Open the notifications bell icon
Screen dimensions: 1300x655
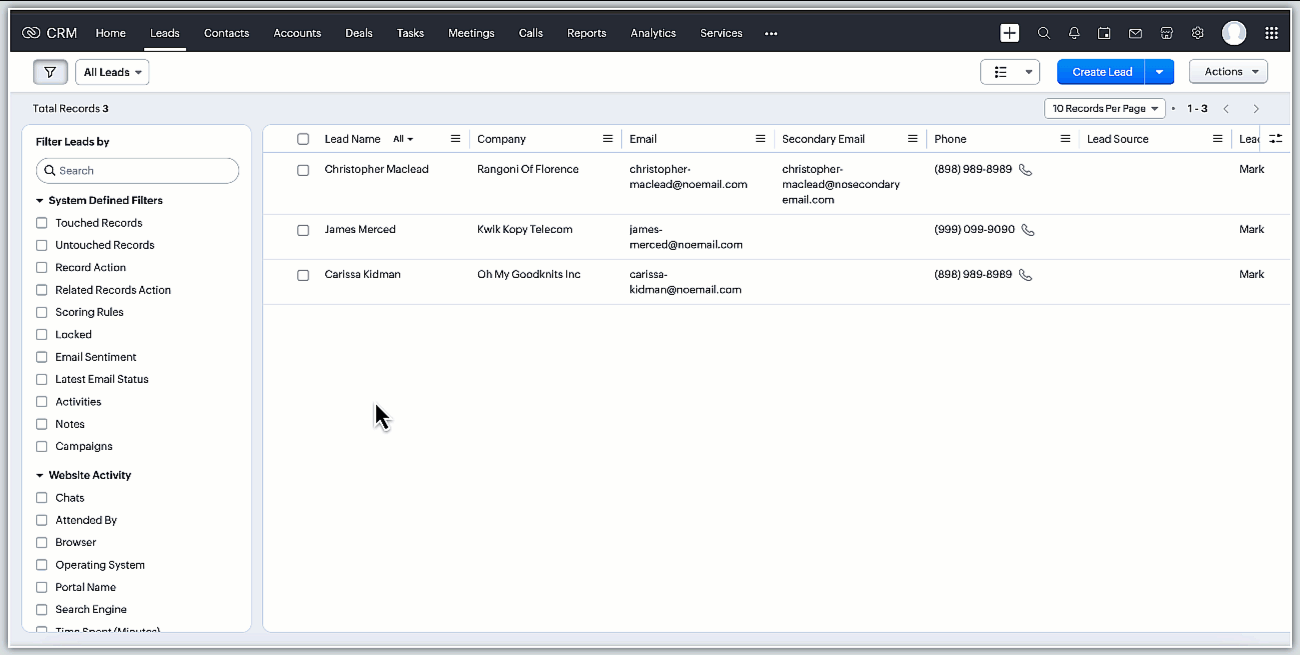(1074, 33)
